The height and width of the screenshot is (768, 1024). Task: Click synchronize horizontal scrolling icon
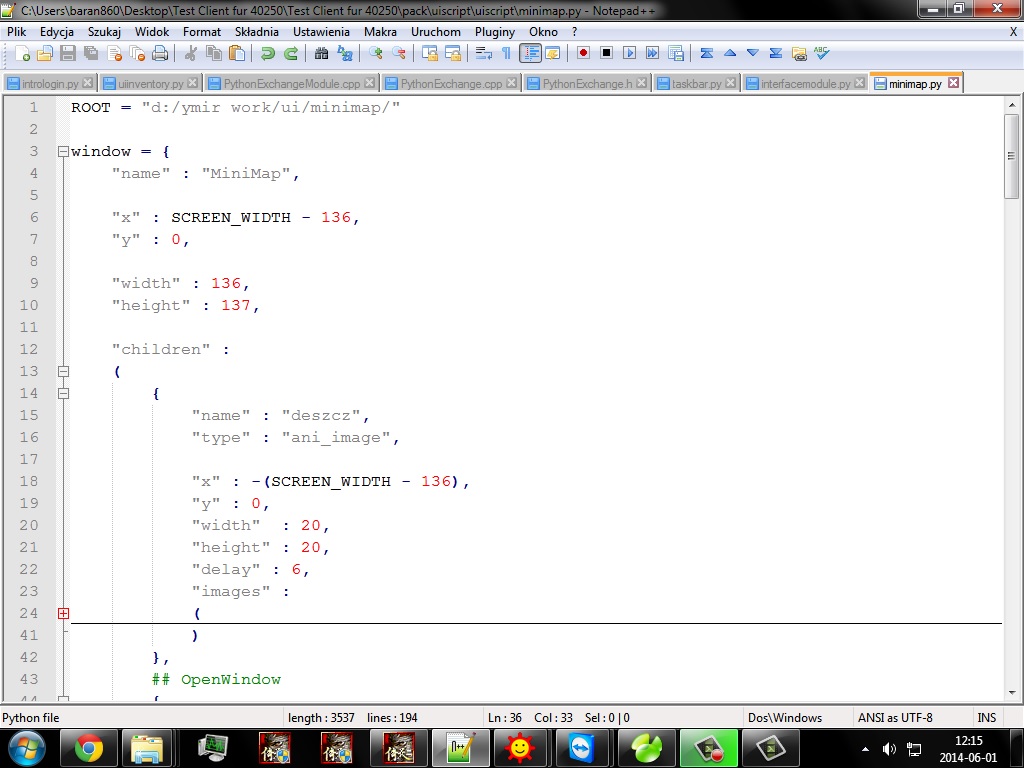[453, 54]
